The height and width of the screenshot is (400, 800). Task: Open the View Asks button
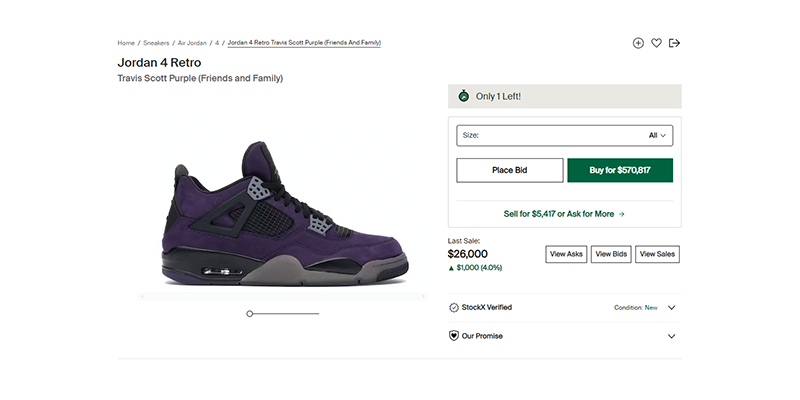566,254
